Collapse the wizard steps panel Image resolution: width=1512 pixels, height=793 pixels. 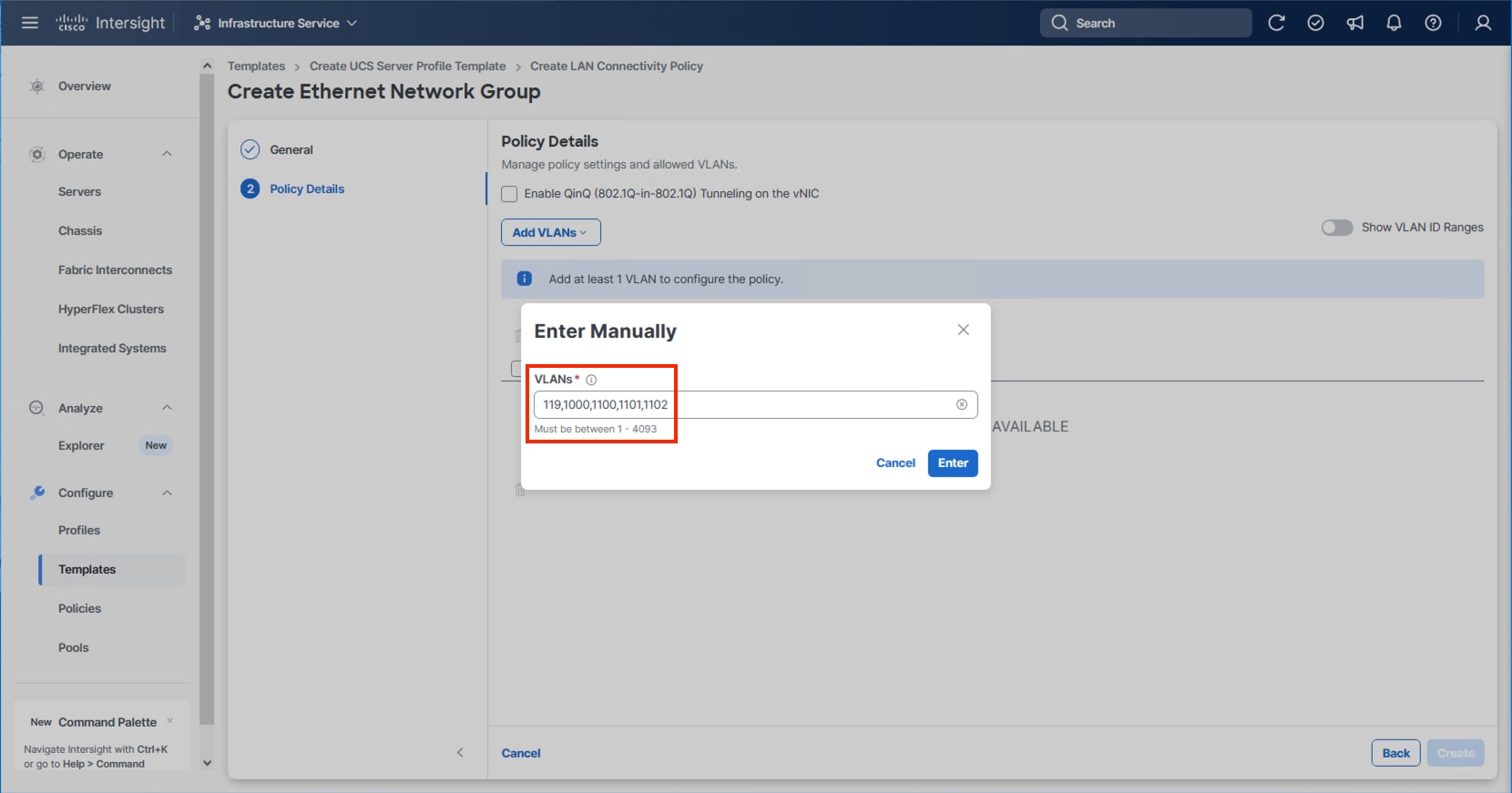460,752
